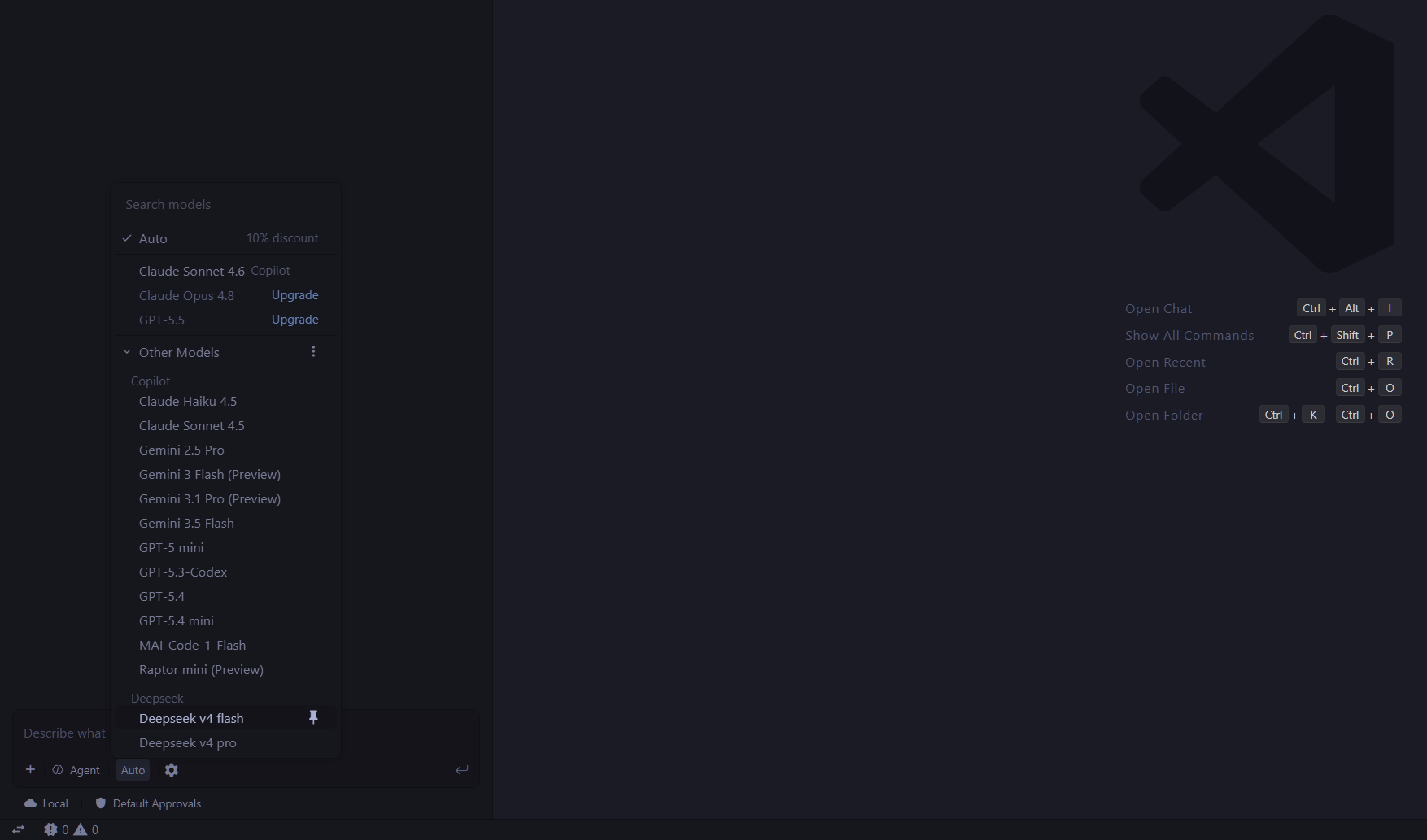The image size is (1427, 840).
Task: Select GPT-5.3-Codex model
Action: pyautogui.click(x=225, y=572)
